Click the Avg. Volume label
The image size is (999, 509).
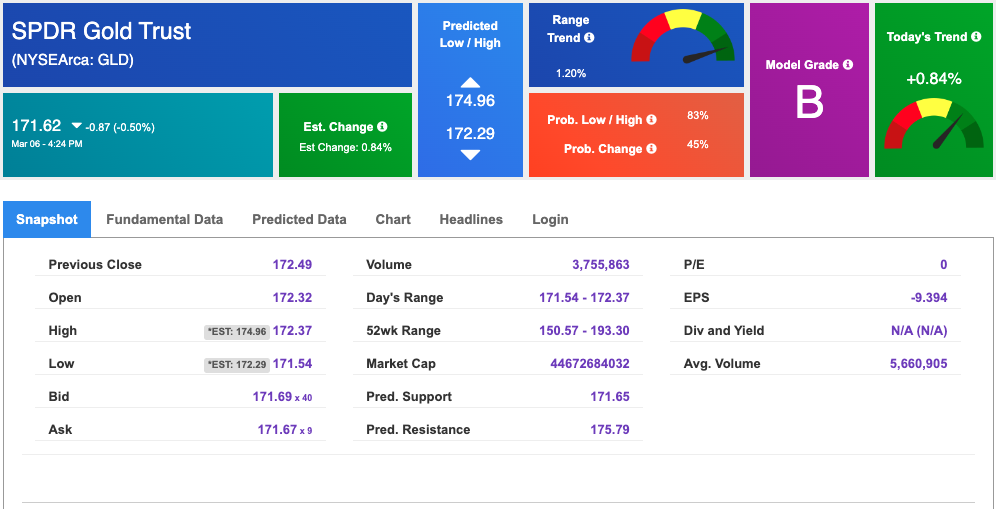(x=722, y=364)
